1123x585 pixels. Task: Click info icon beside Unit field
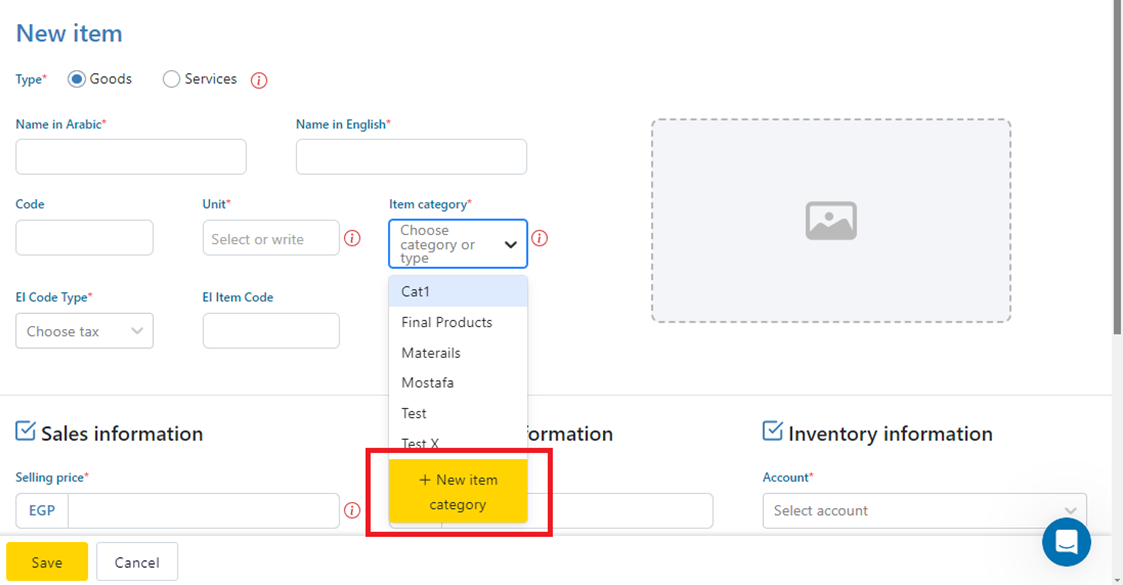pos(352,239)
